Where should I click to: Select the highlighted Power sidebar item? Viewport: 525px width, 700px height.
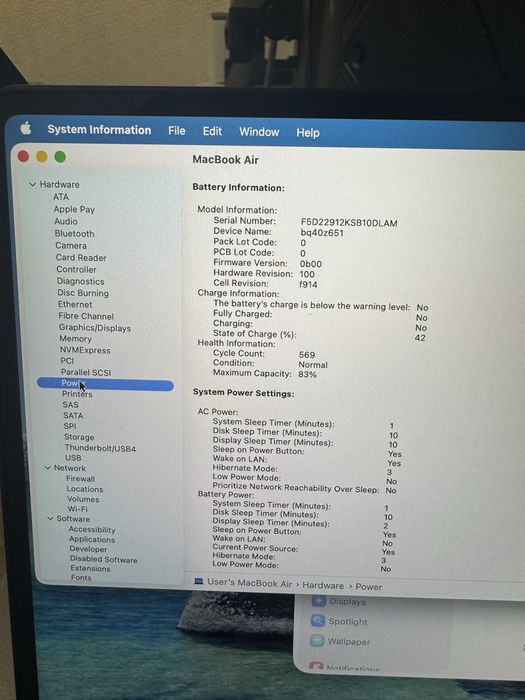point(105,384)
